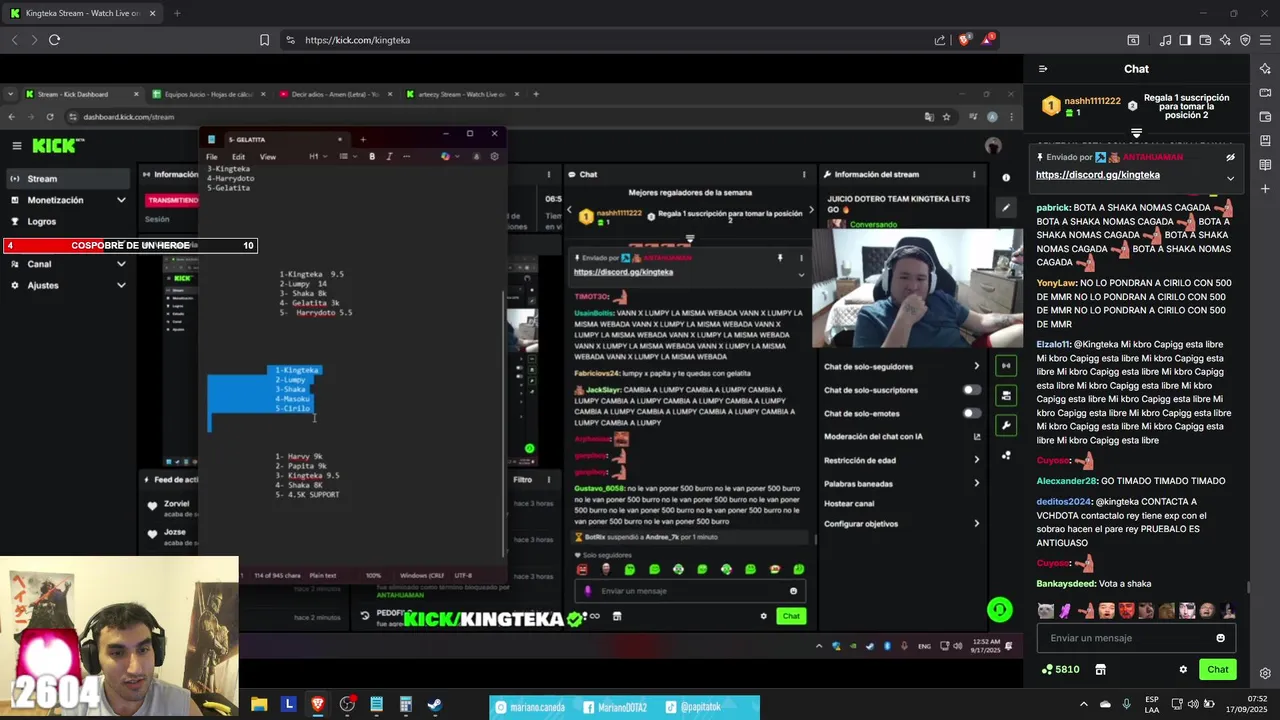This screenshot has height=720, width=1280.
Task: Expand the gift leaderboard arrow under nashh1111222
Action: click(x=1136, y=133)
